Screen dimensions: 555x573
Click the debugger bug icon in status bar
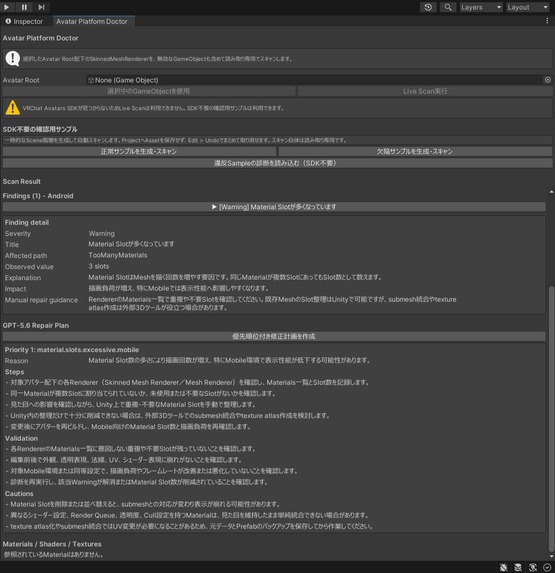coord(503,567)
